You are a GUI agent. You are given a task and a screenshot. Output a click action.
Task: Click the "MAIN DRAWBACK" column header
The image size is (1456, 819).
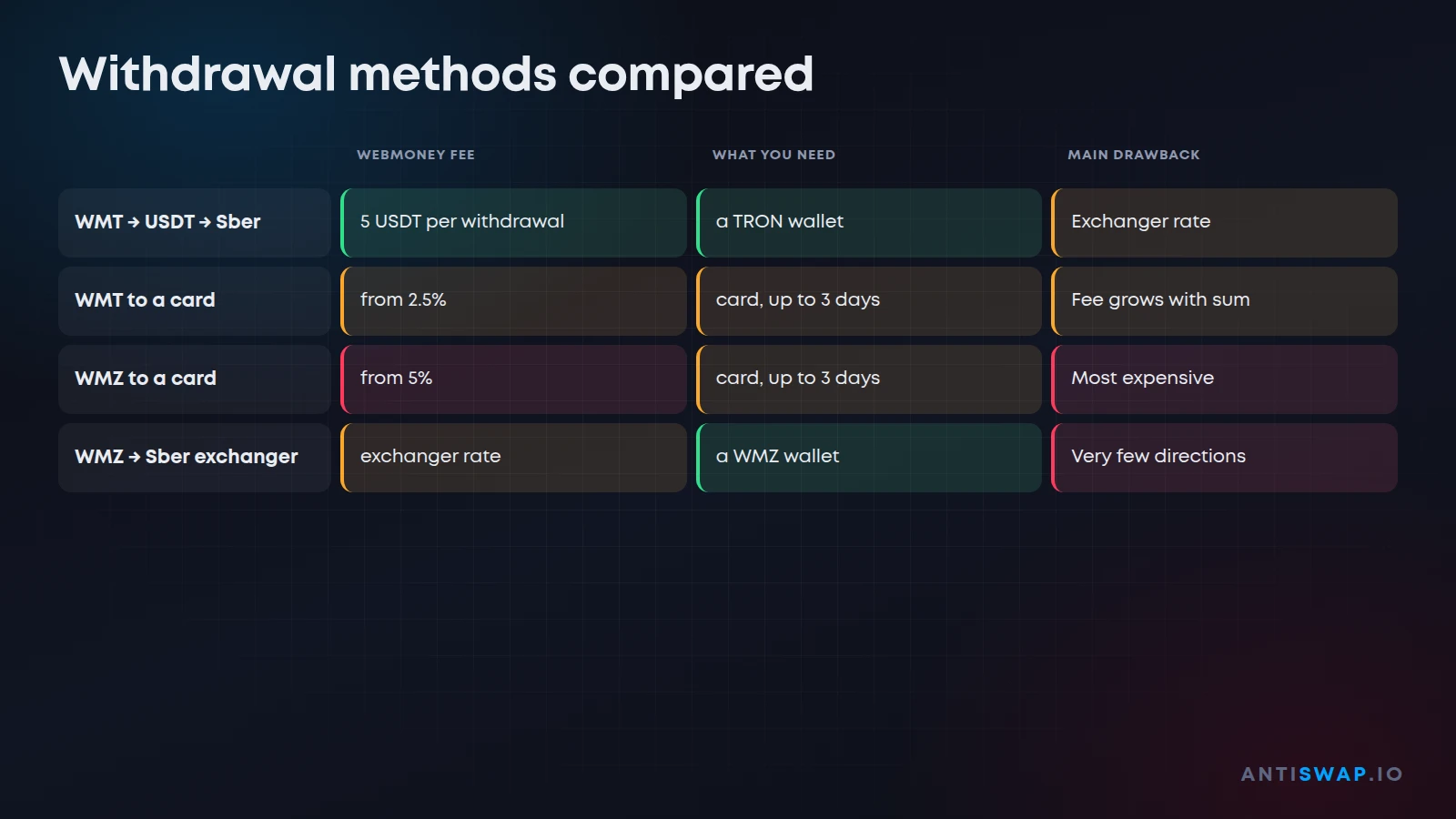[1134, 155]
